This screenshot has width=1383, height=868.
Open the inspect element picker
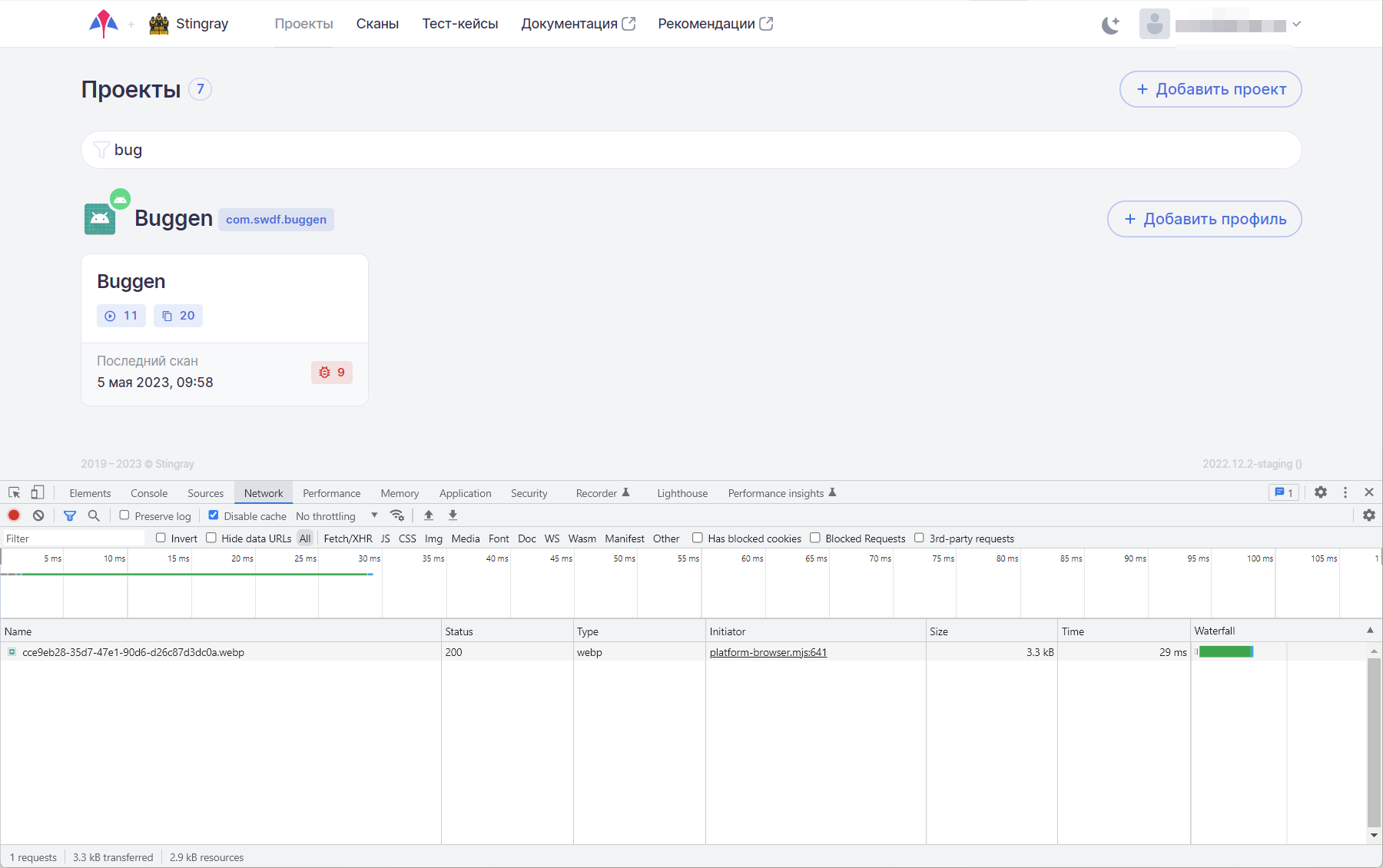click(x=14, y=492)
